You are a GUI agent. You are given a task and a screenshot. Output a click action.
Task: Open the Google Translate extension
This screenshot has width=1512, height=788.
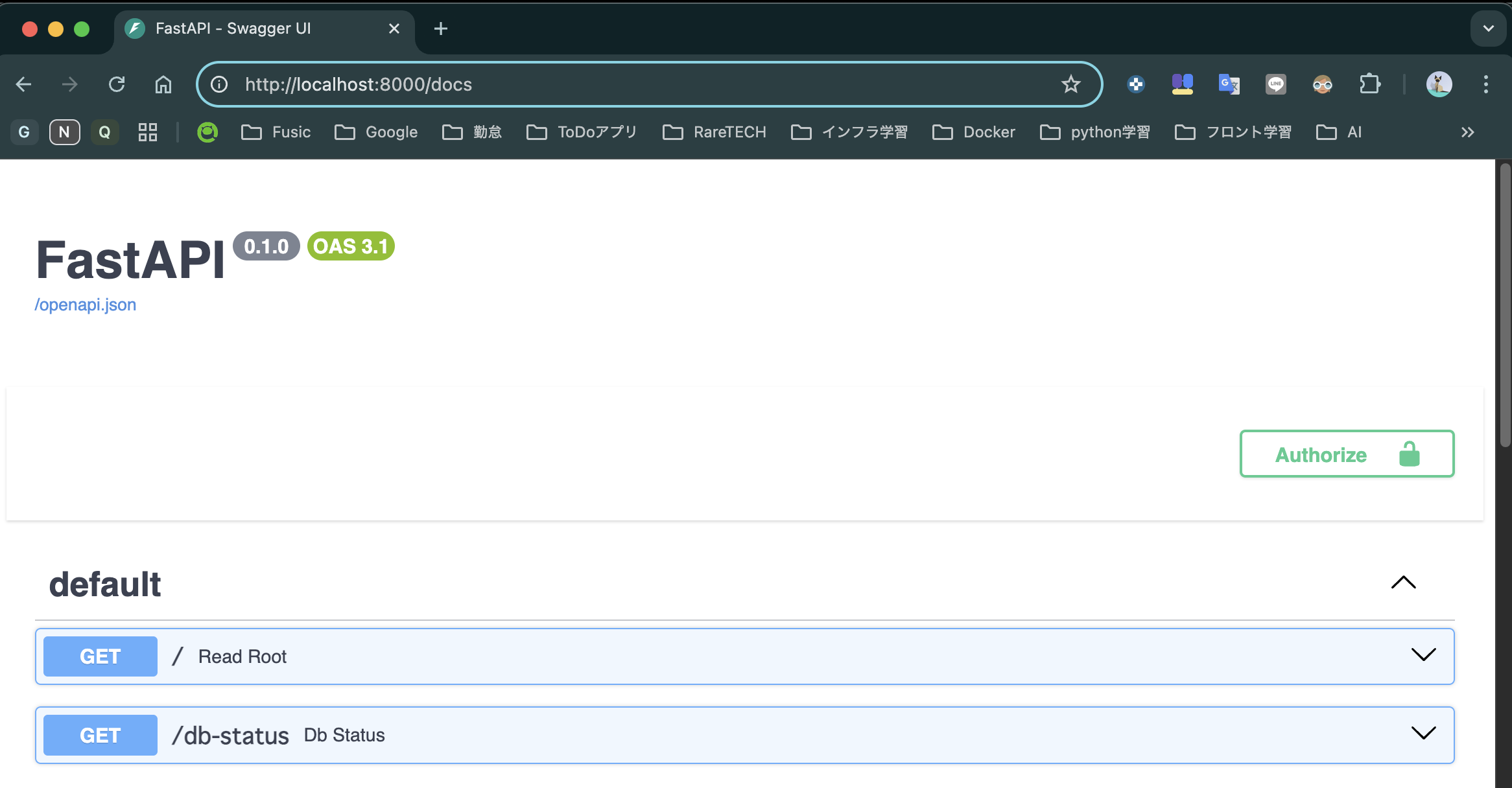point(1229,84)
